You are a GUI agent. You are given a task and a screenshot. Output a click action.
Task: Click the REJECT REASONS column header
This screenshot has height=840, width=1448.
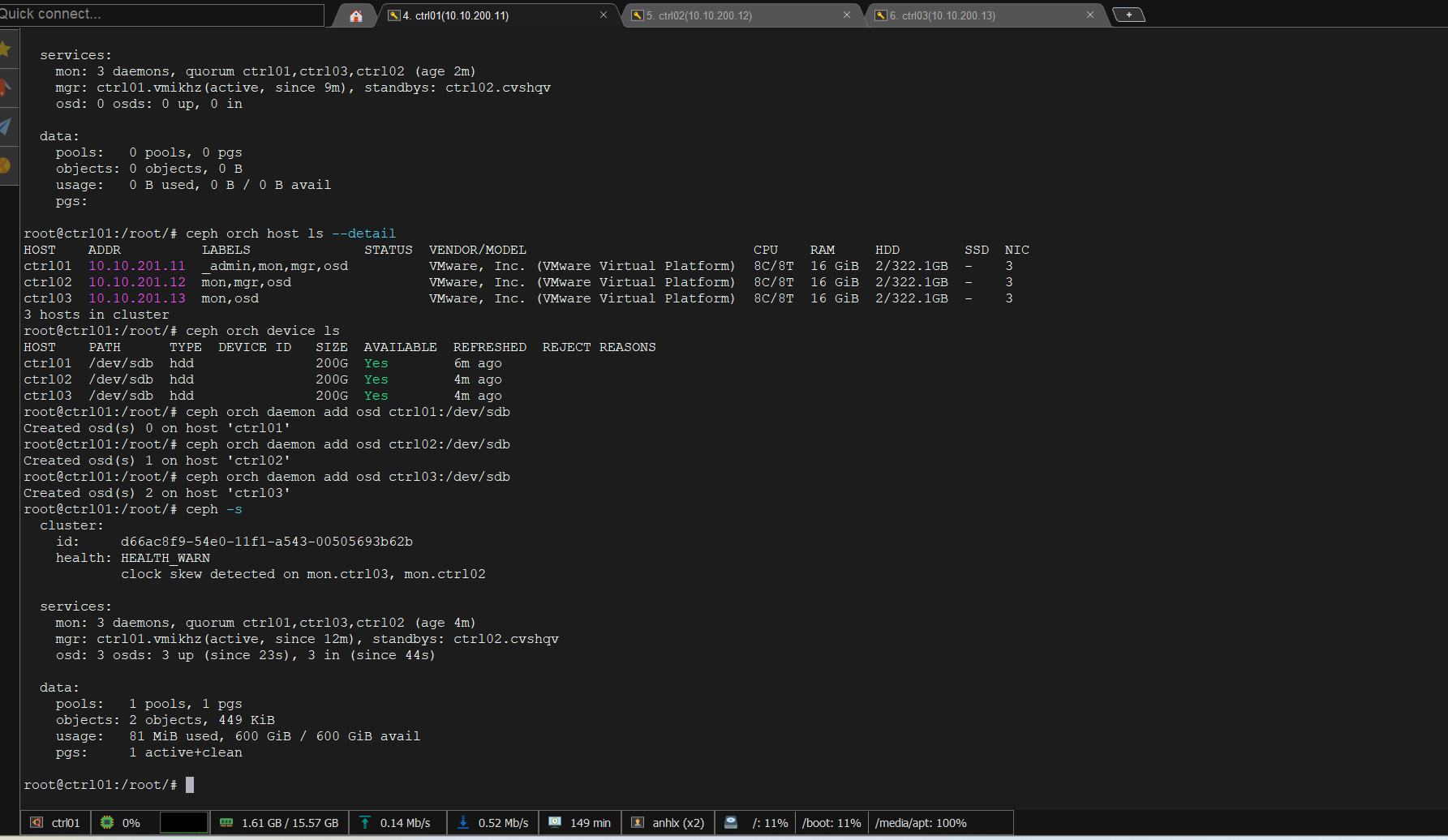(599, 347)
